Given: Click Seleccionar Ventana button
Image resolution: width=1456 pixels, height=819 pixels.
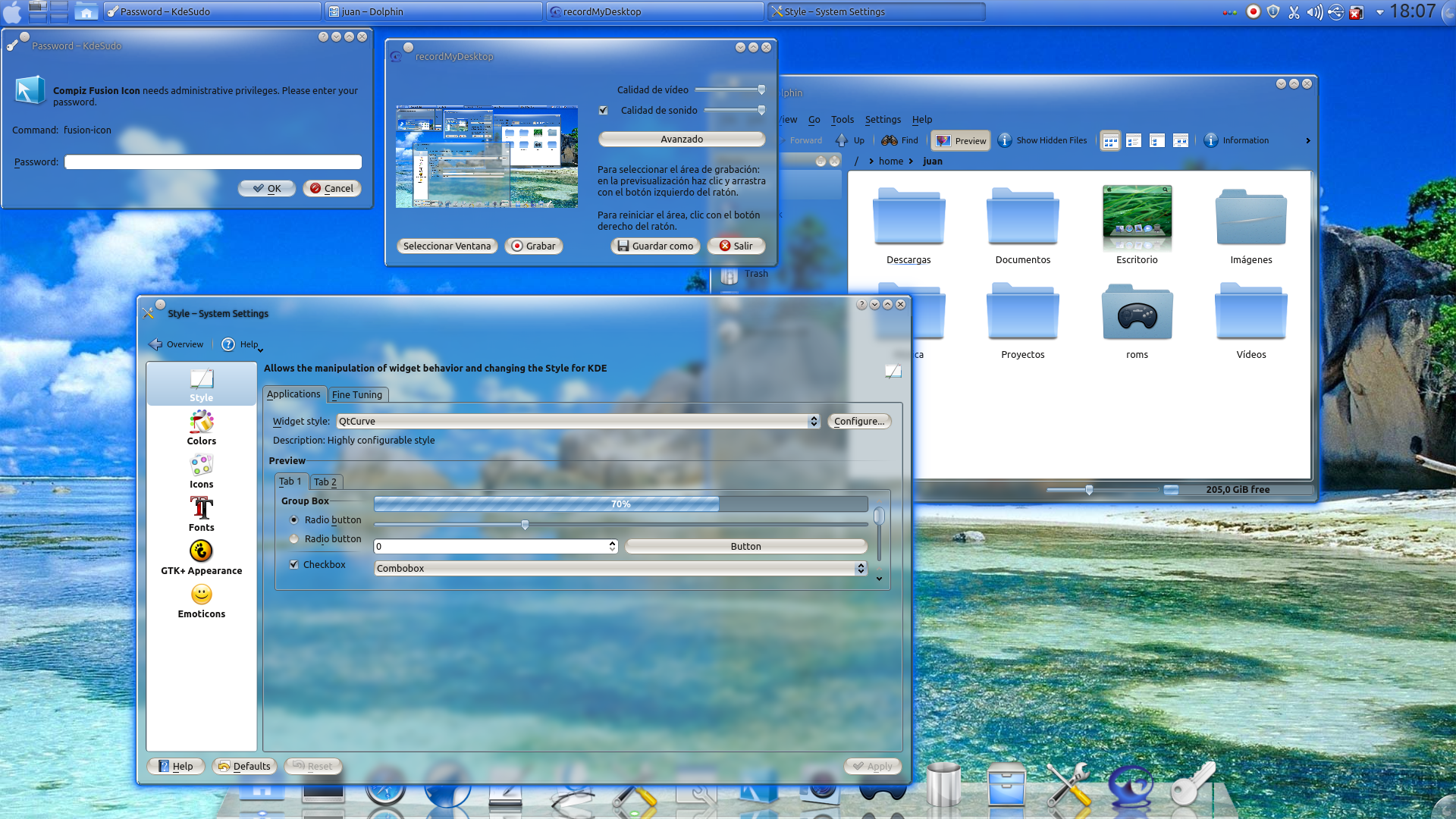Looking at the screenshot, I should click(x=447, y=246).
